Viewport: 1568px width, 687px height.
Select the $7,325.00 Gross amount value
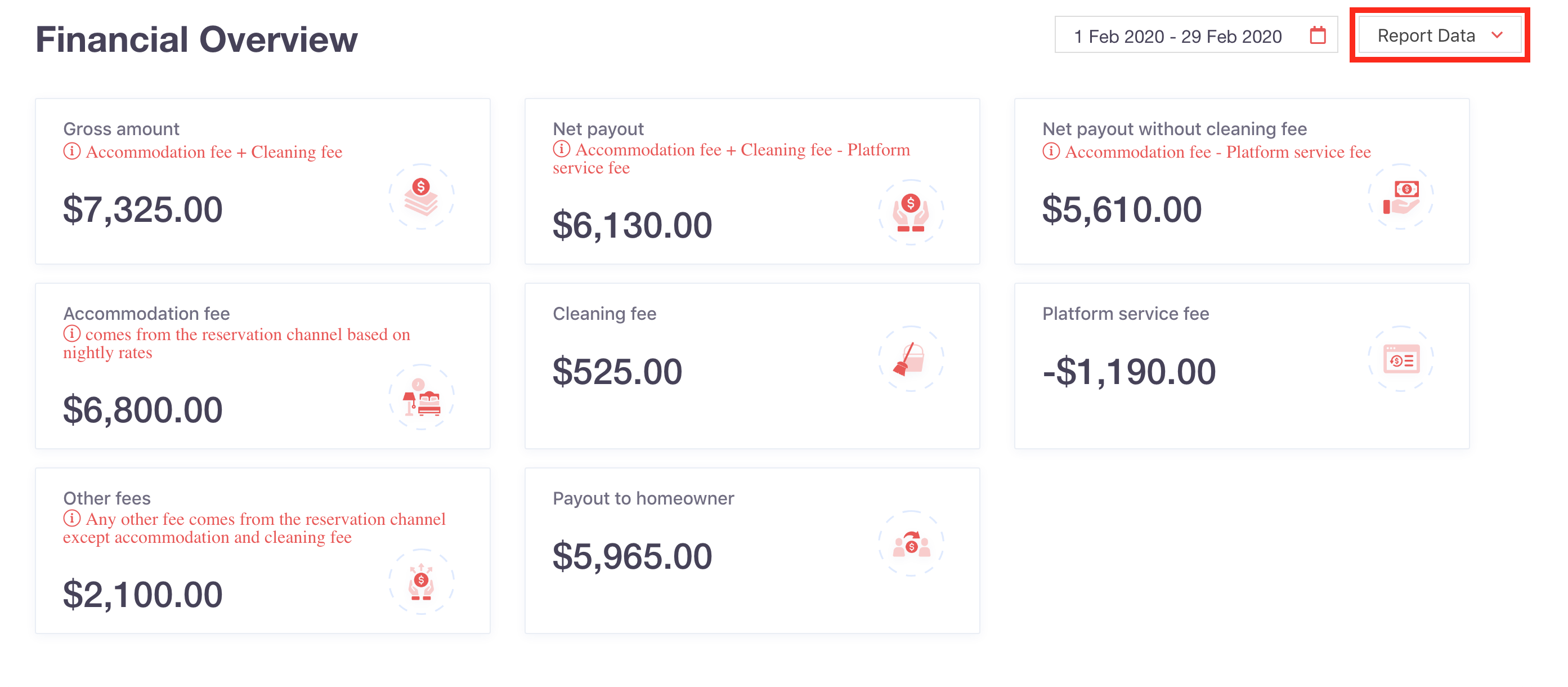tap(143, 209)
